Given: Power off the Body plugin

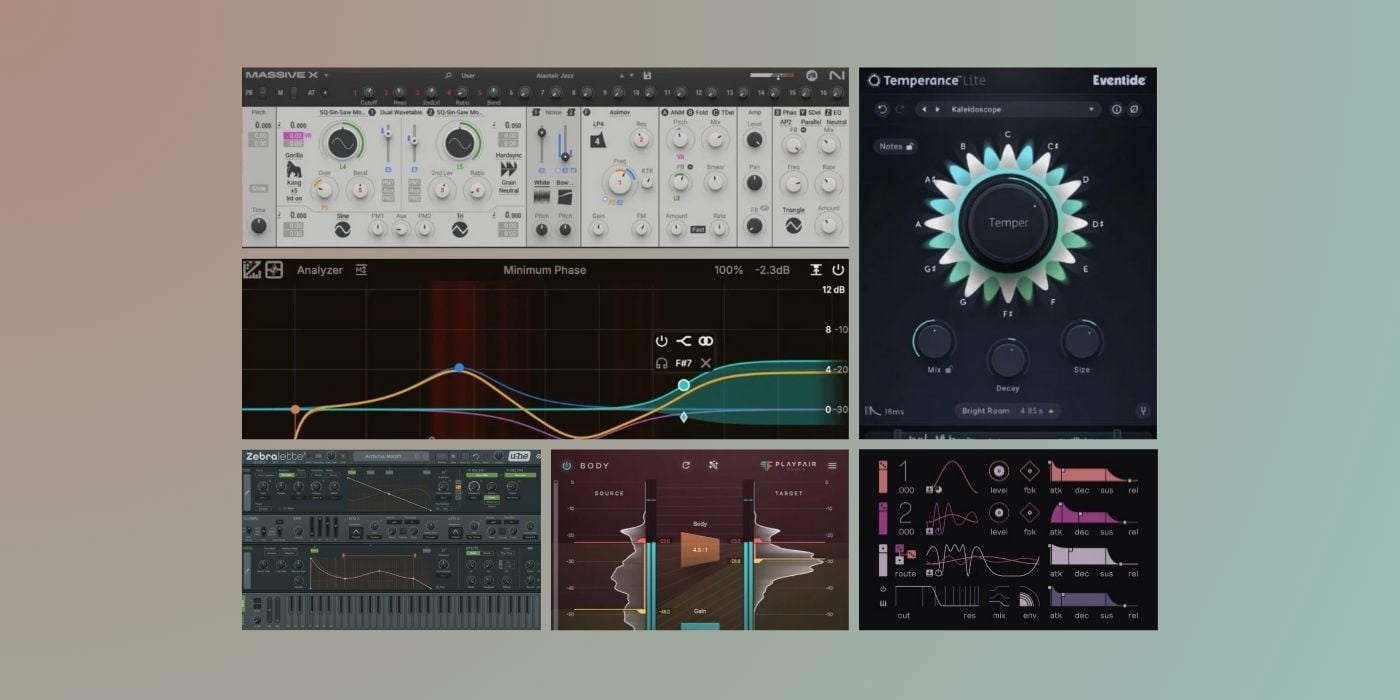Looking at the screenshot, I should [566, 465].
